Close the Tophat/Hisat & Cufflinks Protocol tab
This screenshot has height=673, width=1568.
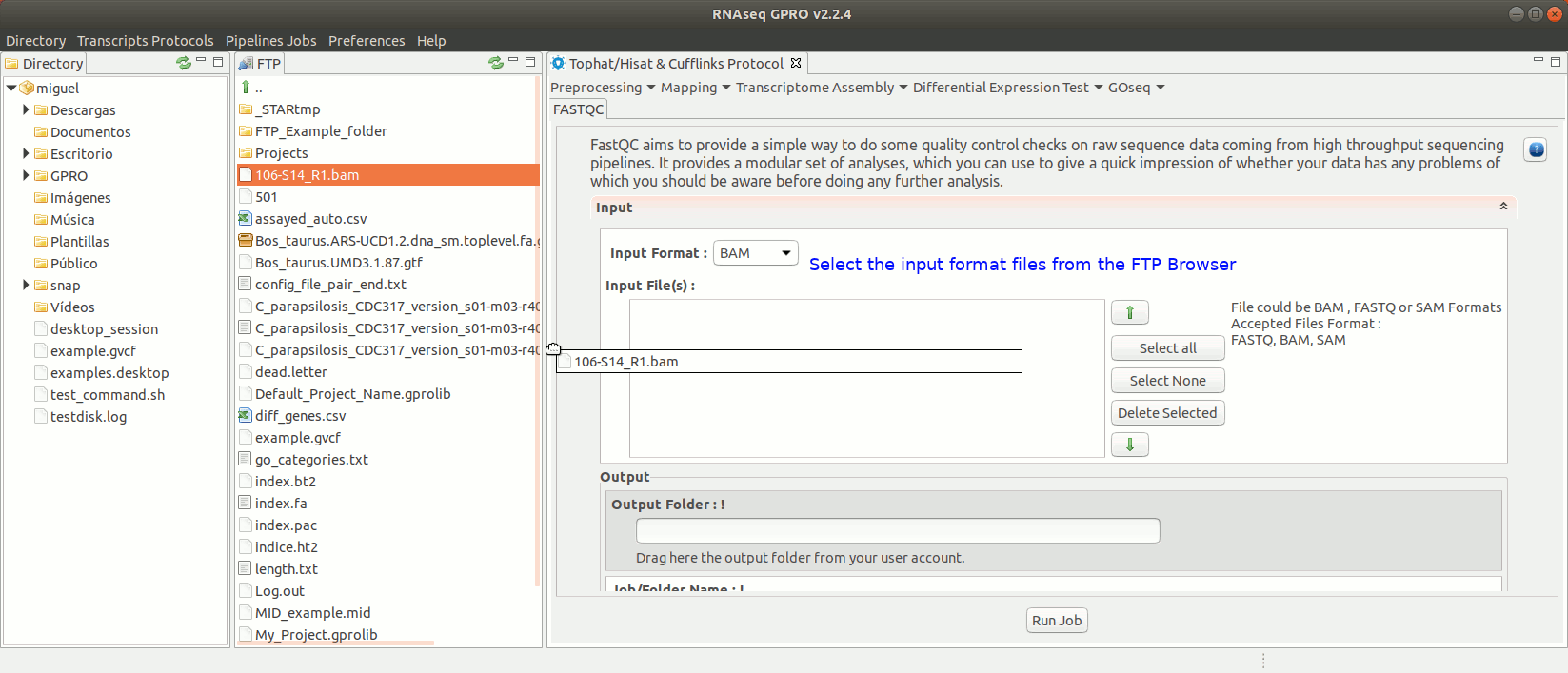point(796,63)
